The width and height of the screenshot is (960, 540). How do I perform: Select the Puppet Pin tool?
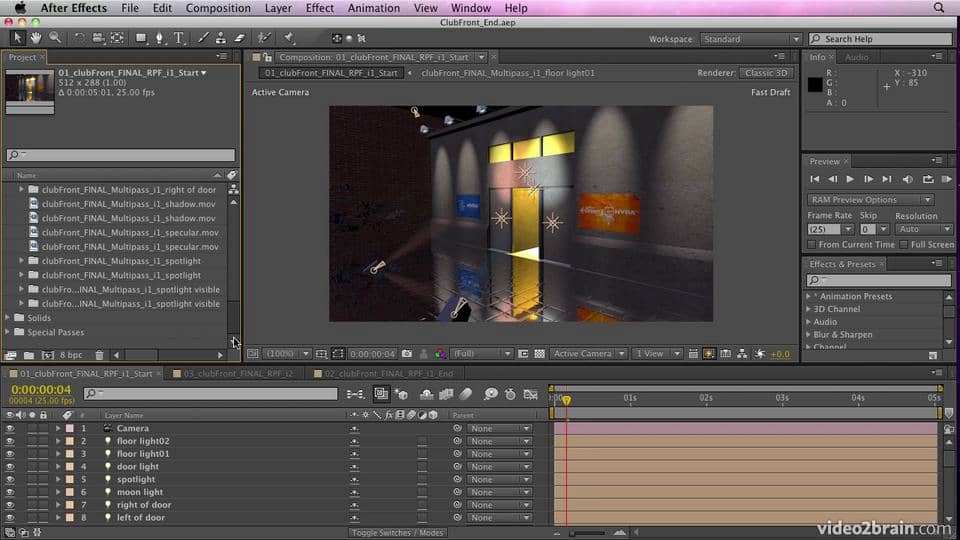coord(288,38)
